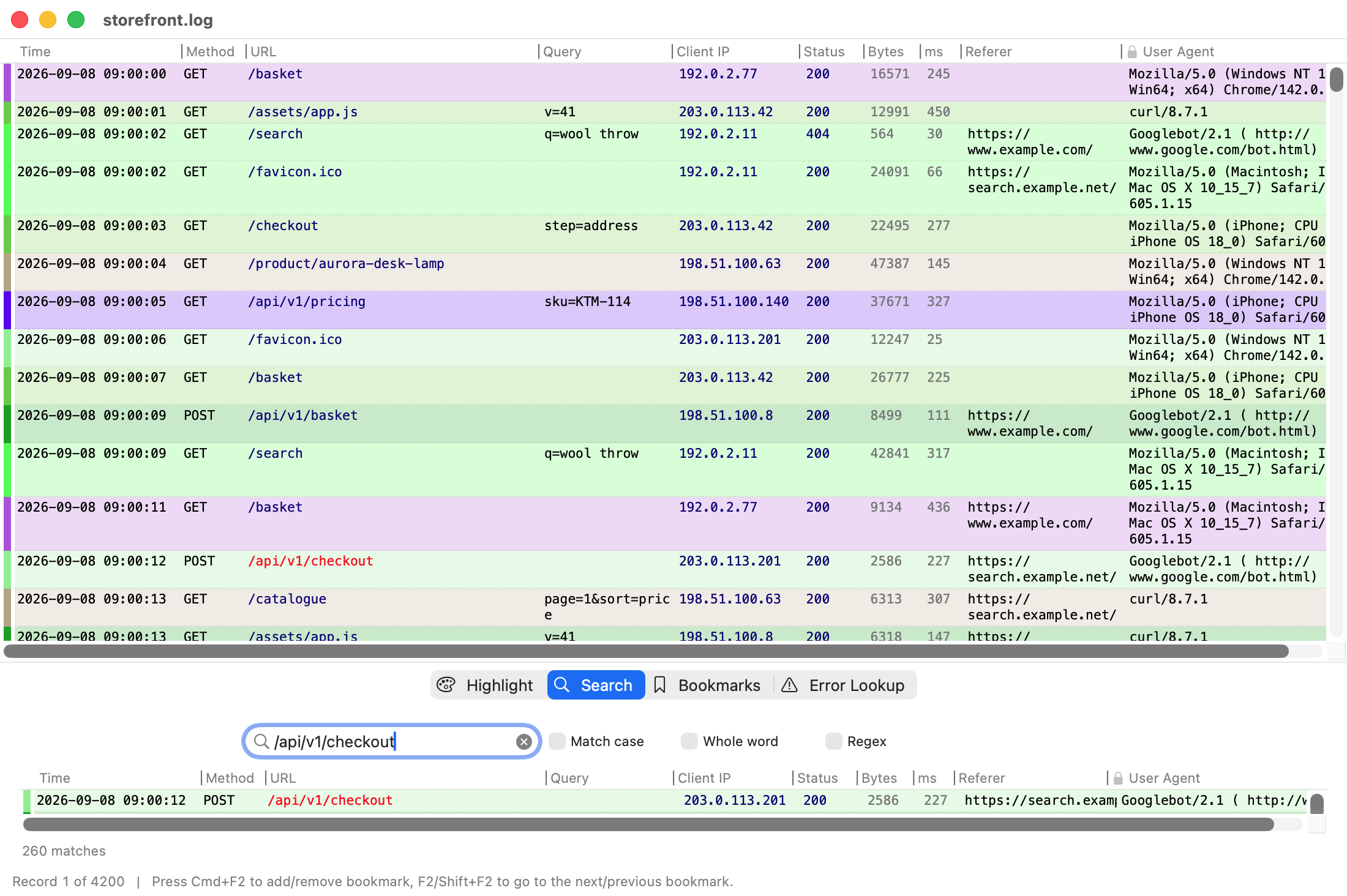Screen dimensions: 1347x896
Task: Click the search results vertical scrollbar thumb
Action: 1317,804
